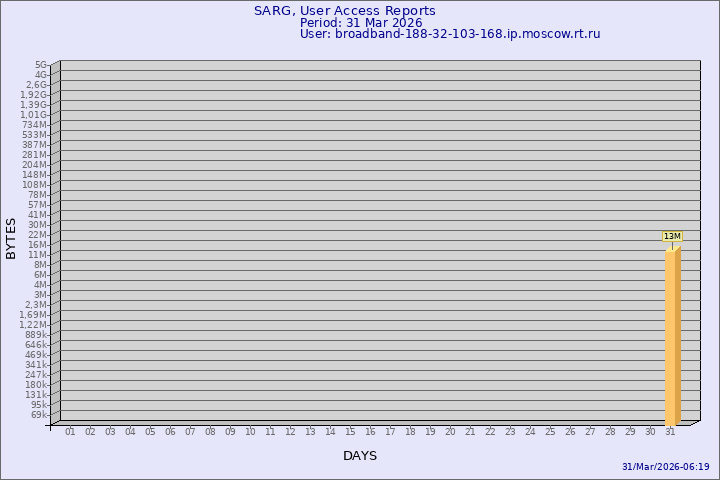Click the User broadband hostname text
The image size is (720, 480).
coord(450,34)
